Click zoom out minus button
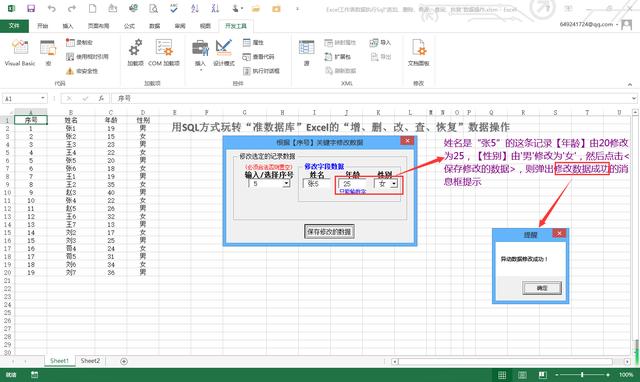Image resolution: width=640 pixels, height=382 pixels. point(557,375)
